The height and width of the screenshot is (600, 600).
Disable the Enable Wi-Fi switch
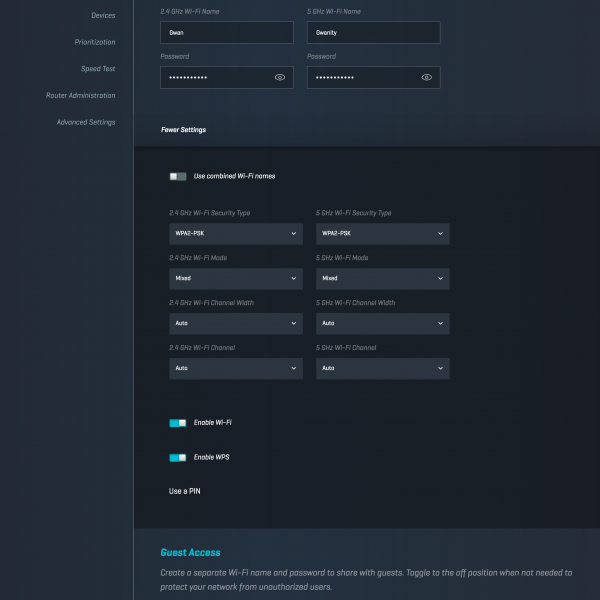178,423
